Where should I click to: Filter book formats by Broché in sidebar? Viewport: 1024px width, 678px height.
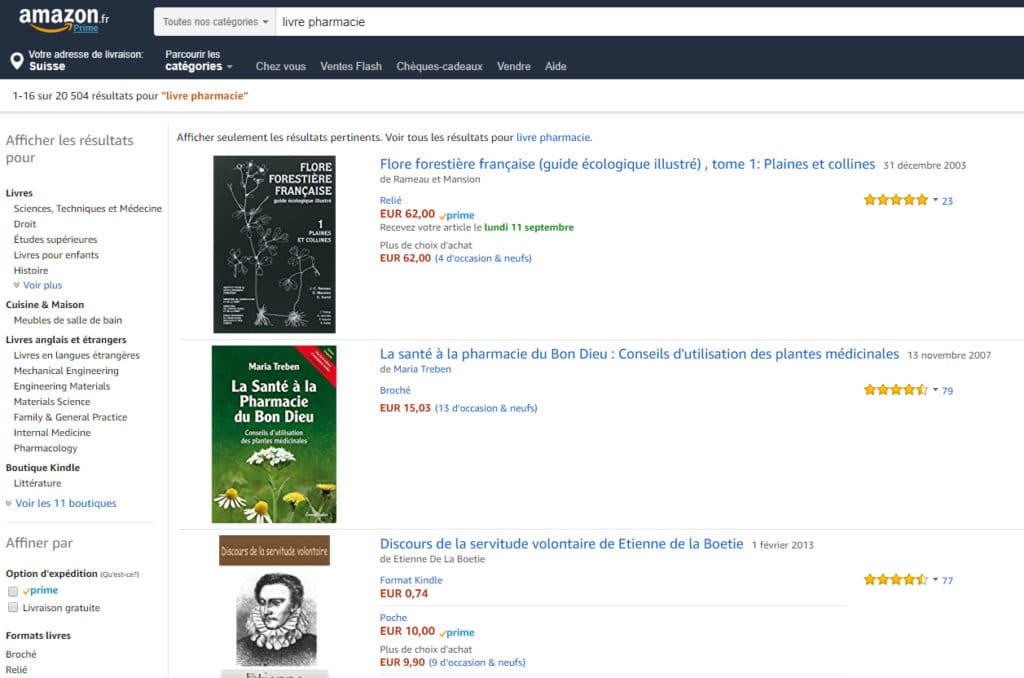21,654
